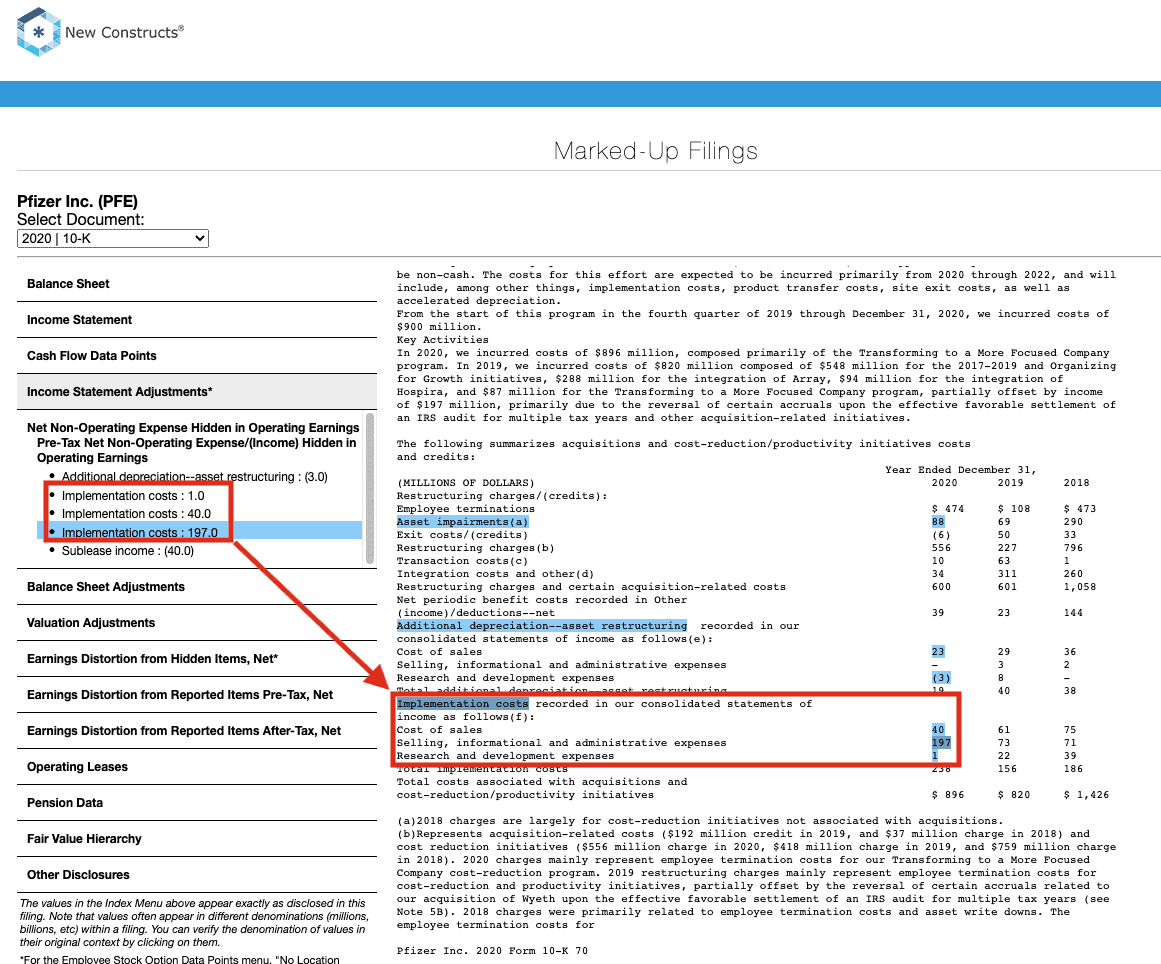Select the Implementation costs : 40.0 item
This screenshot has height=964, width=1161.
[x=136, y=514]
